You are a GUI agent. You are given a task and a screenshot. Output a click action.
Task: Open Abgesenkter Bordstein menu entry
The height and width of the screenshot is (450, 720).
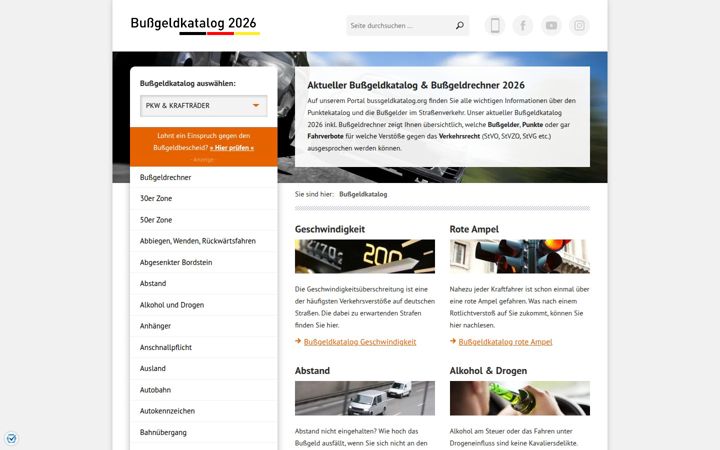tap(204, 262)
